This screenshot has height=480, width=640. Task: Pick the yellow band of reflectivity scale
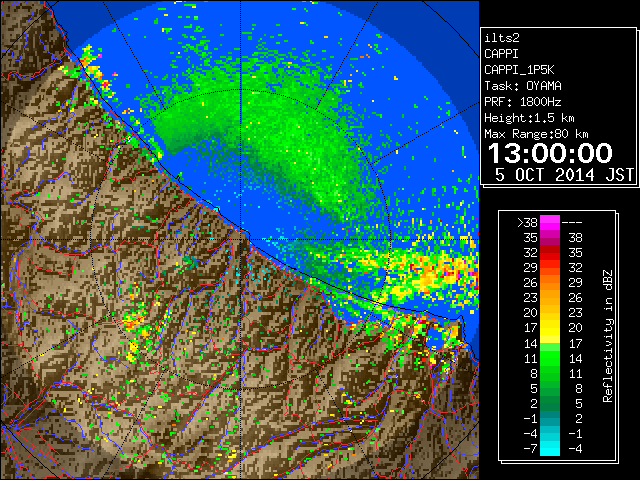(550, 328)
